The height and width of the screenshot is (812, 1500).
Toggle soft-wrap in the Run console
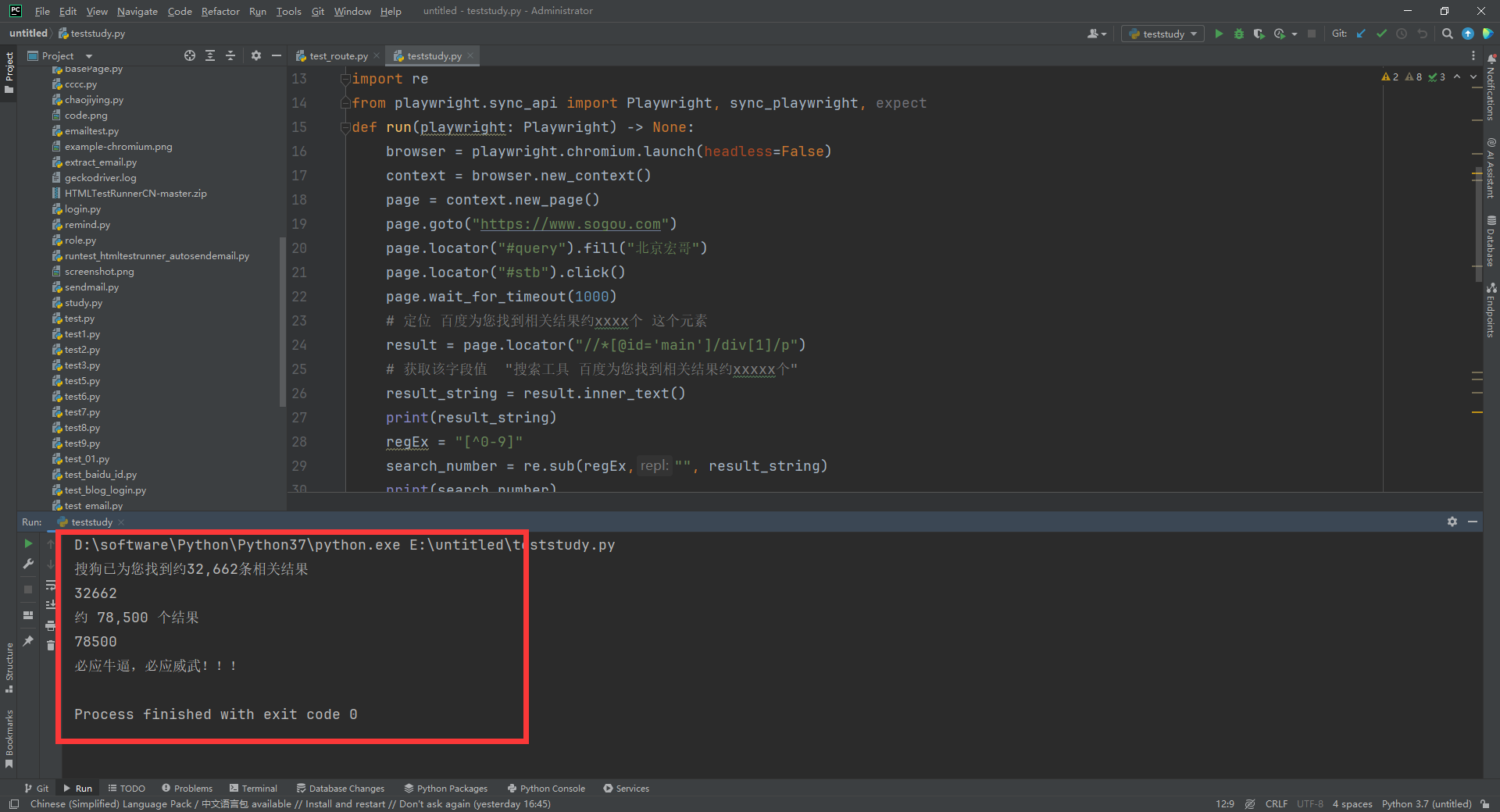[51, 585]
